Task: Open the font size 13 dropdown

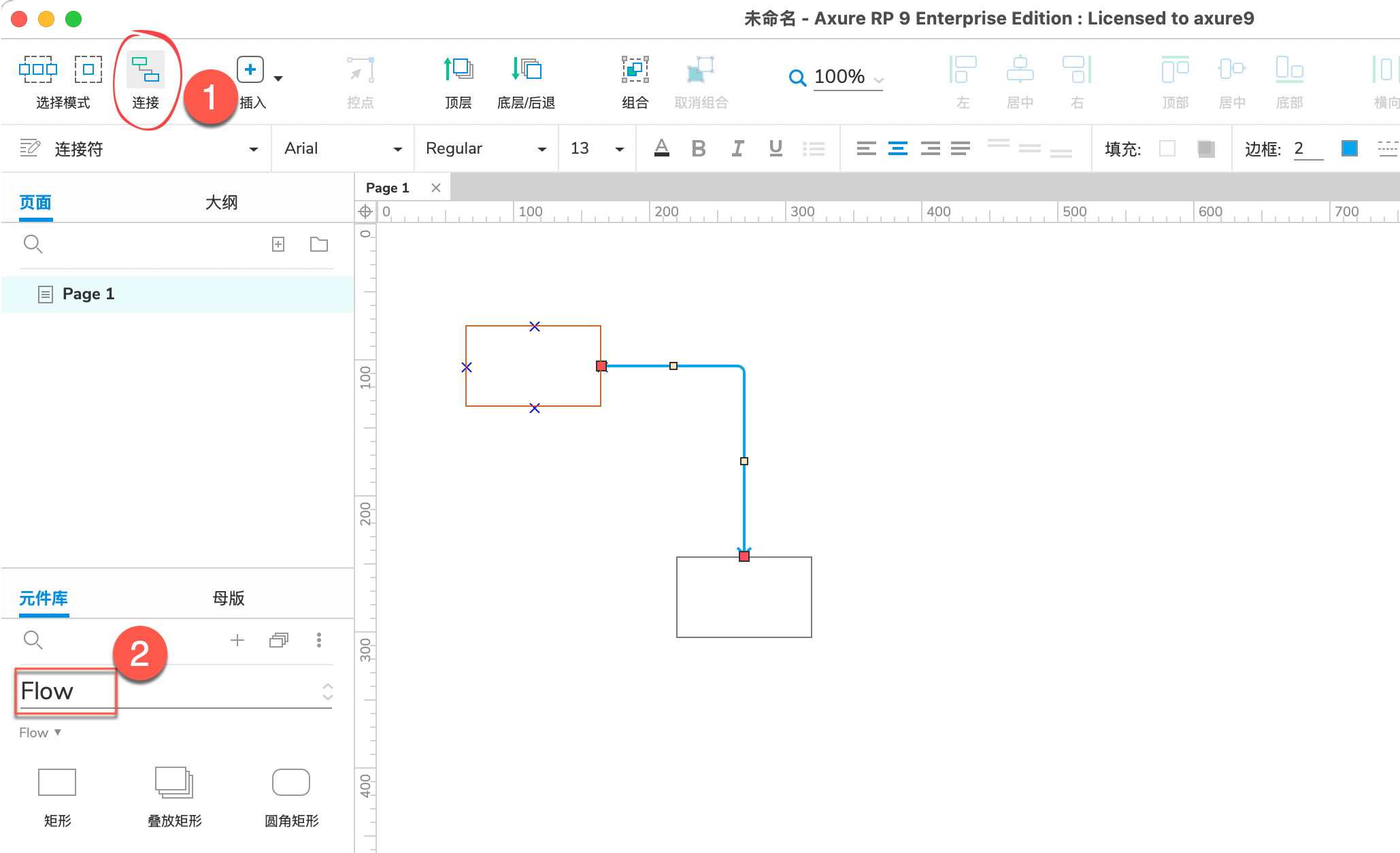Action: (x=620, y=149)
